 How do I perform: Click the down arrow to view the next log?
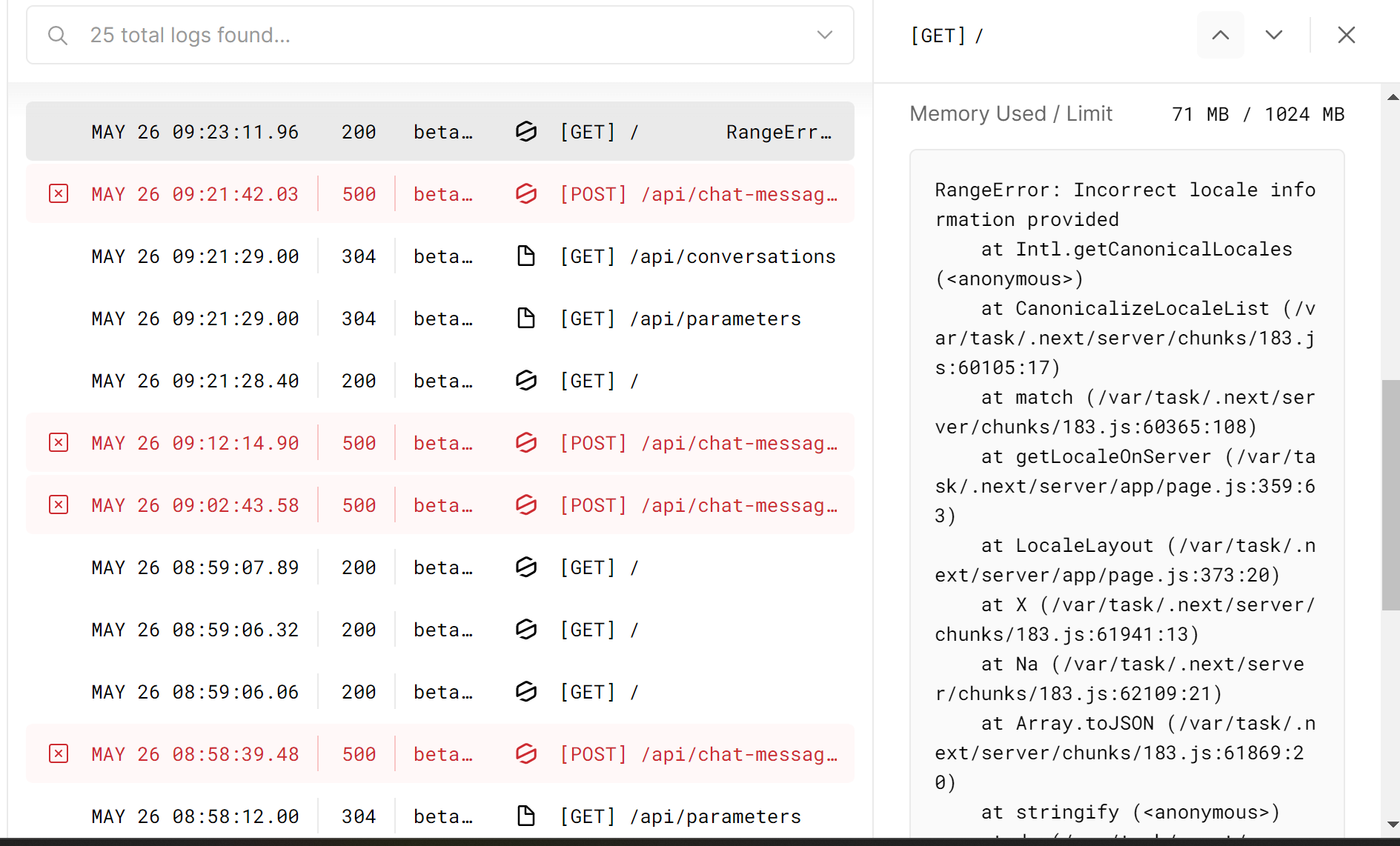pos(1274,35)
